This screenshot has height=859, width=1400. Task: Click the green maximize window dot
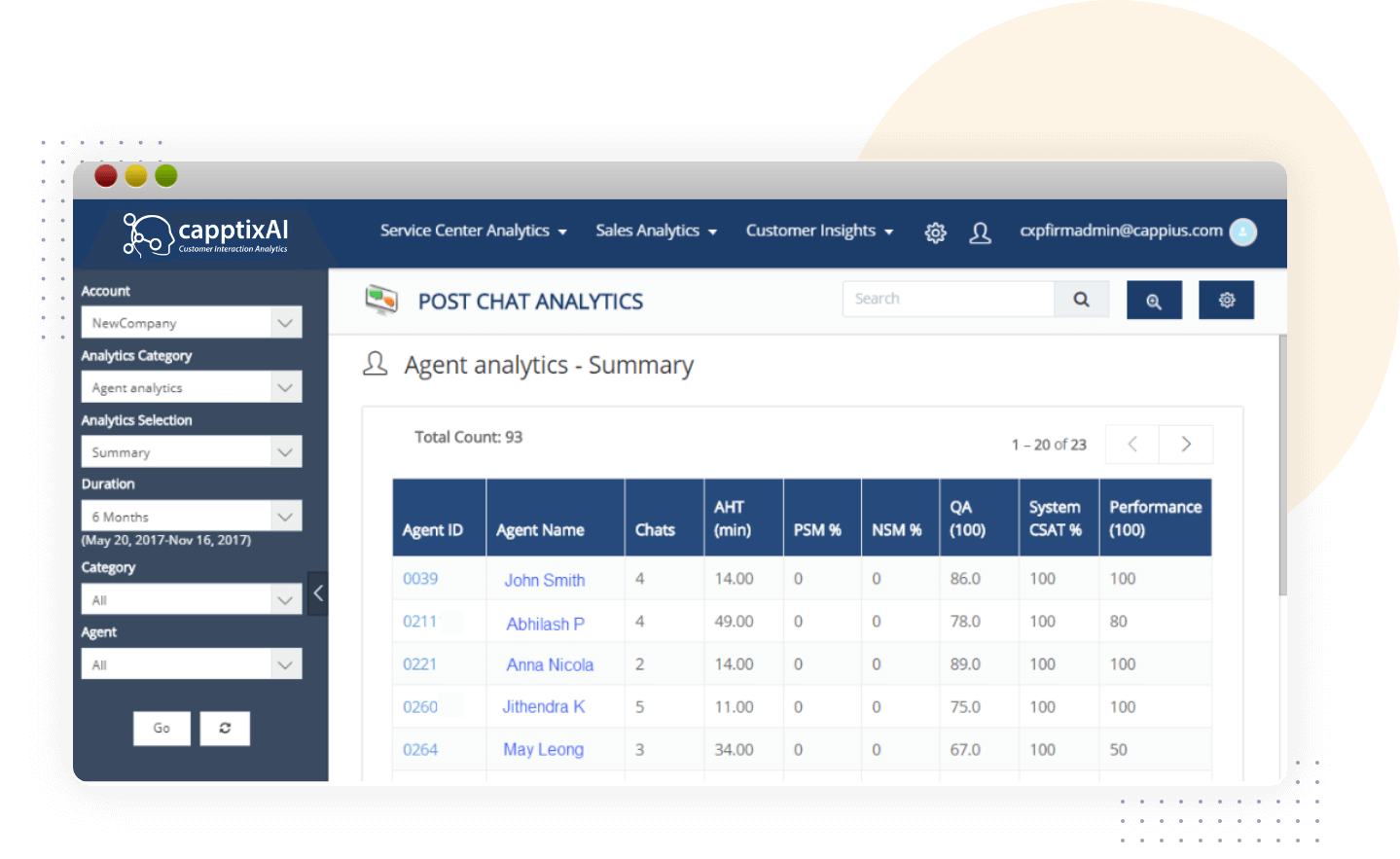coord(166,176)
